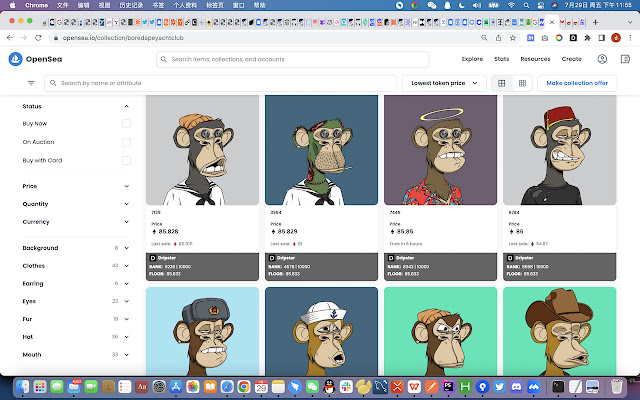
Task: Check the Buy with Card checkbox
Action: [x=127, y=160]
